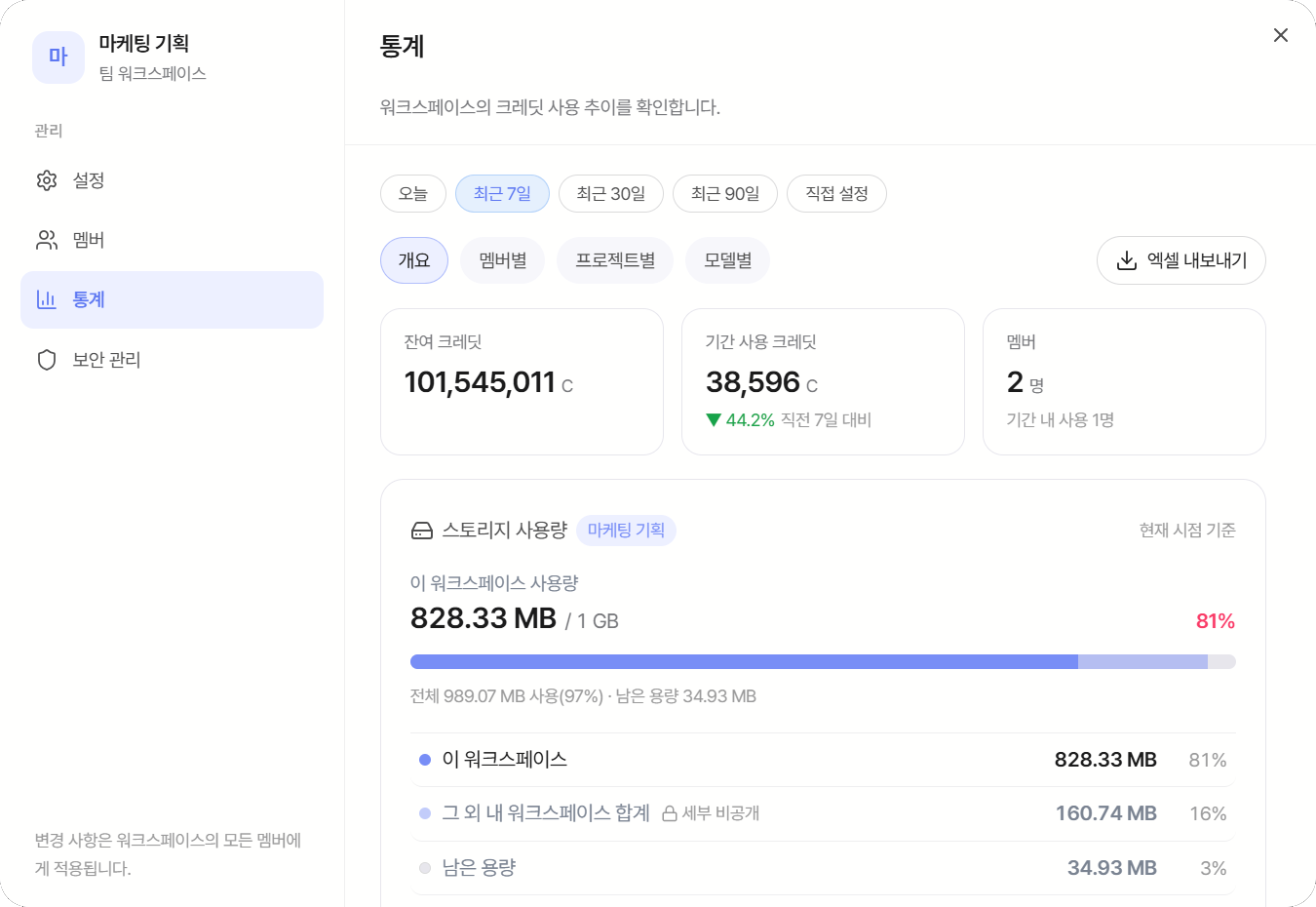Switch the period to 최근 30일
The image size is (1316, 907).
pos(611,194)
